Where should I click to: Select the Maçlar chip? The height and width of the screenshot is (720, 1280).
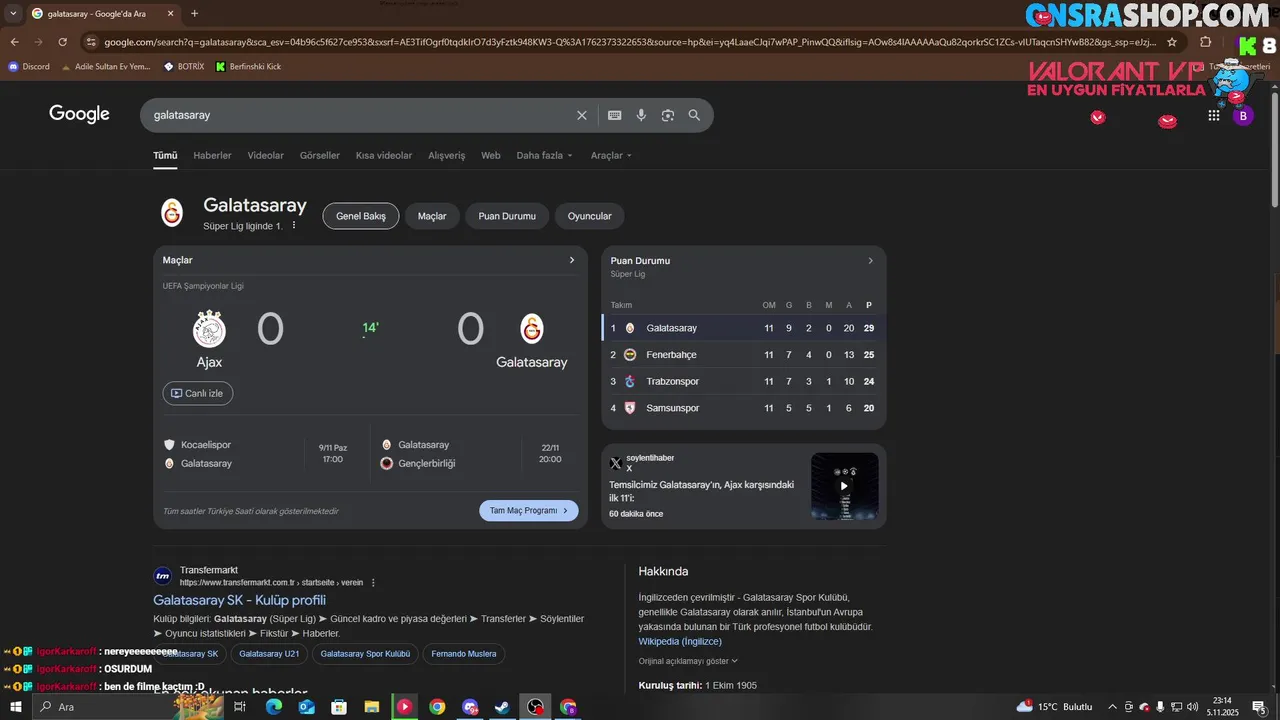coord(432,216)
